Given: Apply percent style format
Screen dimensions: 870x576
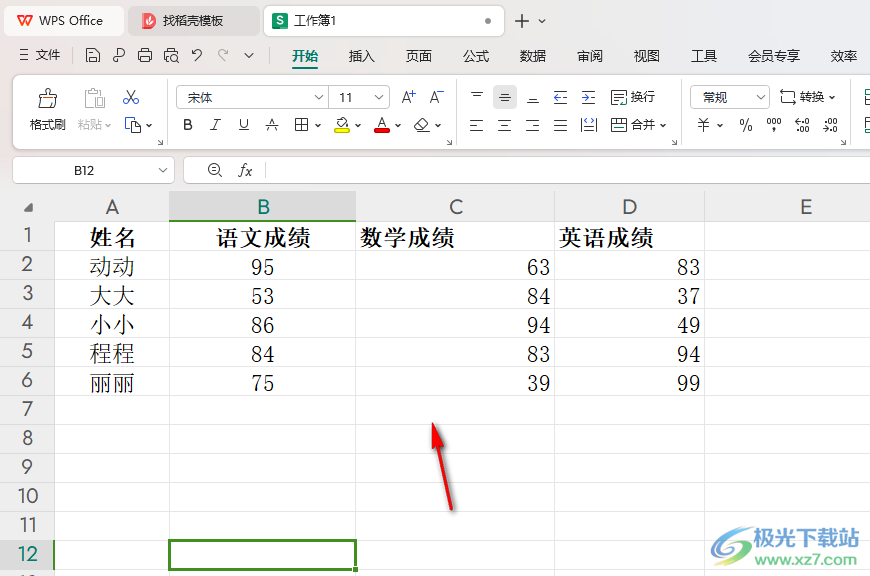Looking at the screenshot, I should (x=746, y=125).
